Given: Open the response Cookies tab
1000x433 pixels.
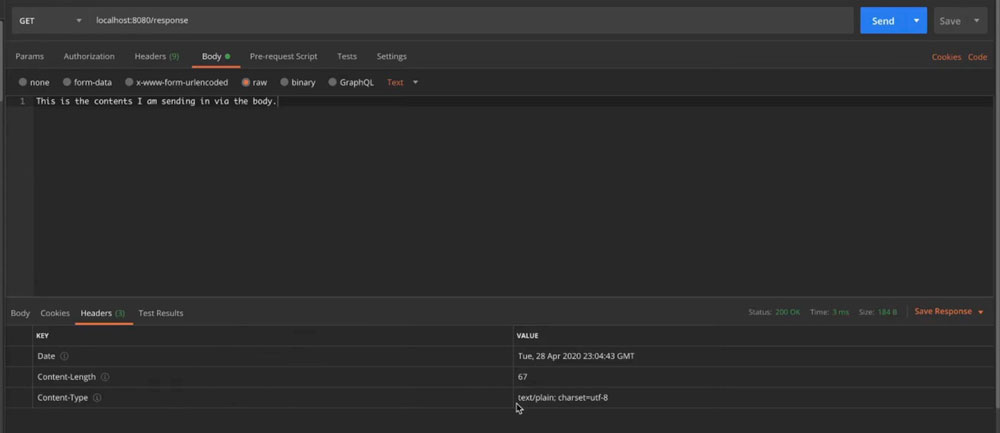Looking at the screenshot, I should point(55,313).
